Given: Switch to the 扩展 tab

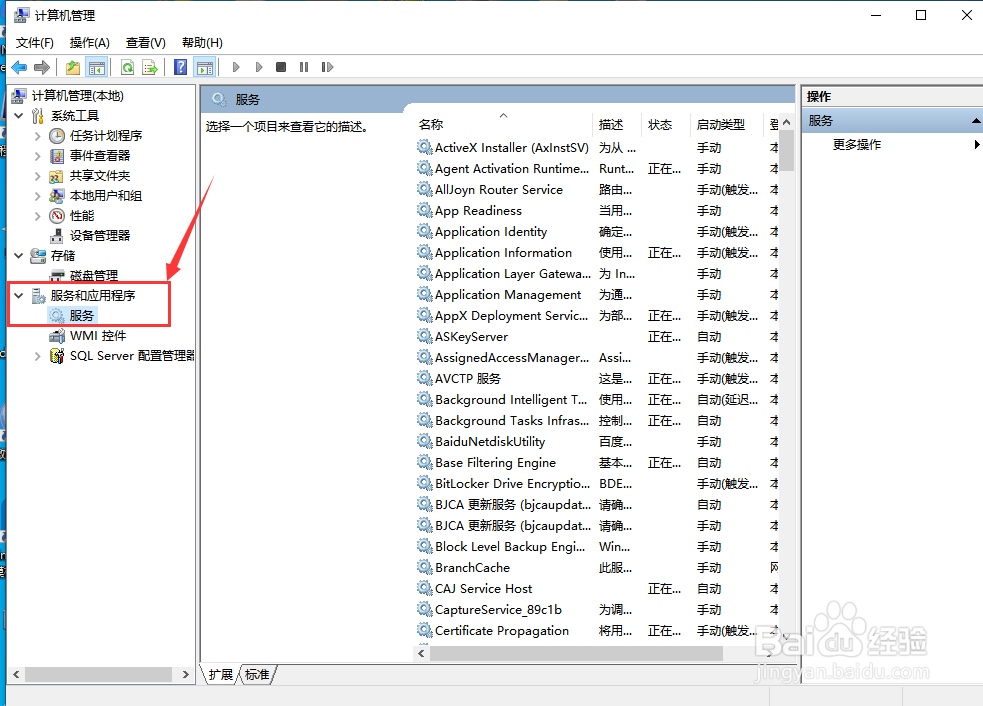Looking at the screenshot, I should pyautogui.click(x=221, y=674).
